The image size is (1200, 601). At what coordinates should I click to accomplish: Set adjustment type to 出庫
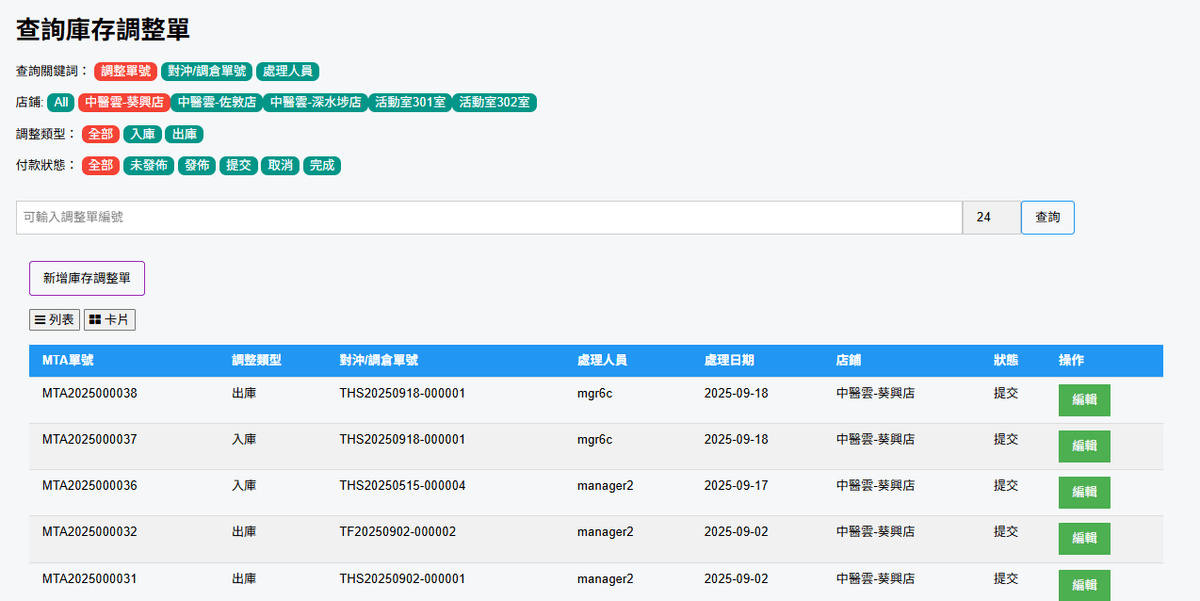[184, 134]
